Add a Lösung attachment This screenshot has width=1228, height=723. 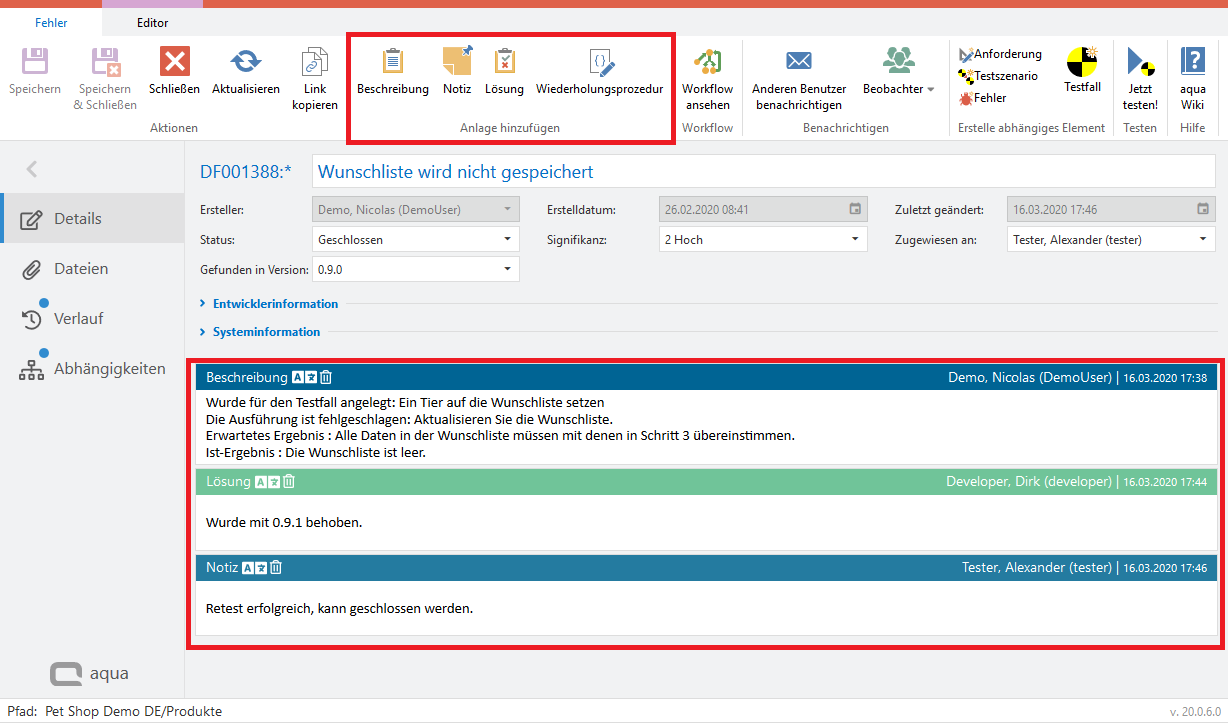[504, 63]
